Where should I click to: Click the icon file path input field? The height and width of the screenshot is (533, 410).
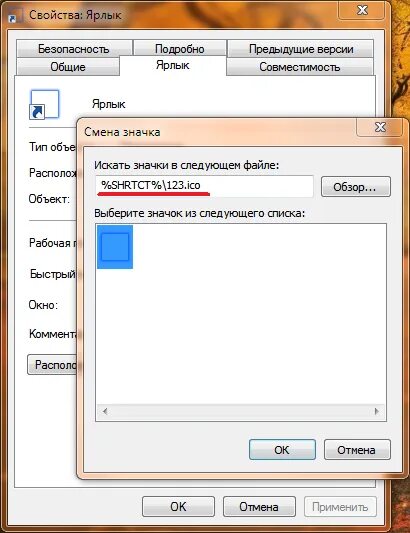[204, 186]
